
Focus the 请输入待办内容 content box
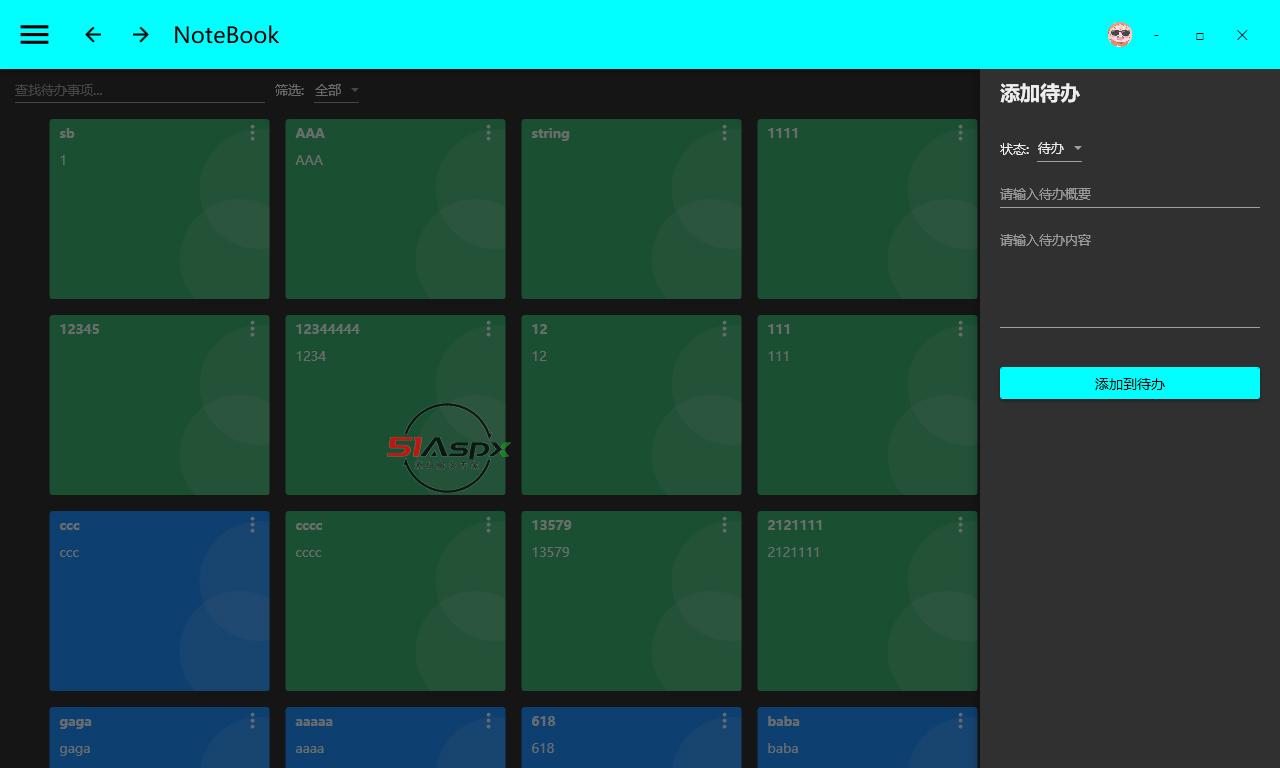pos(1130,277)
